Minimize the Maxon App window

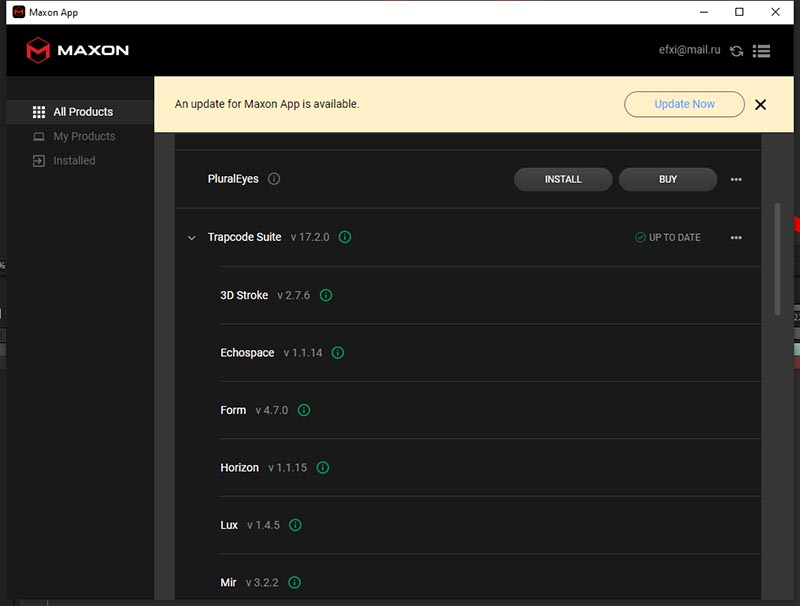(704, 12)
